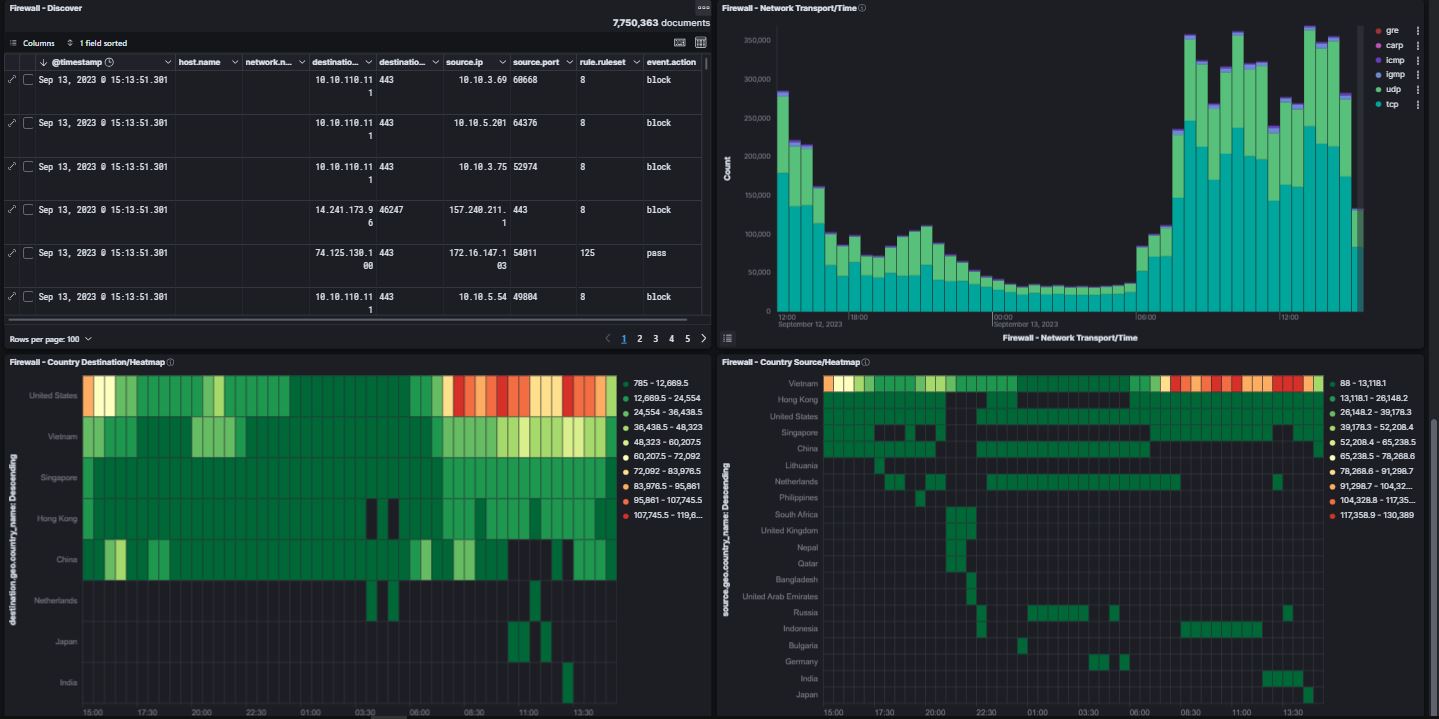1439x719 pixels.
Task: Expand the source.ip column header dropdown
Action: (x=502, y=62)
